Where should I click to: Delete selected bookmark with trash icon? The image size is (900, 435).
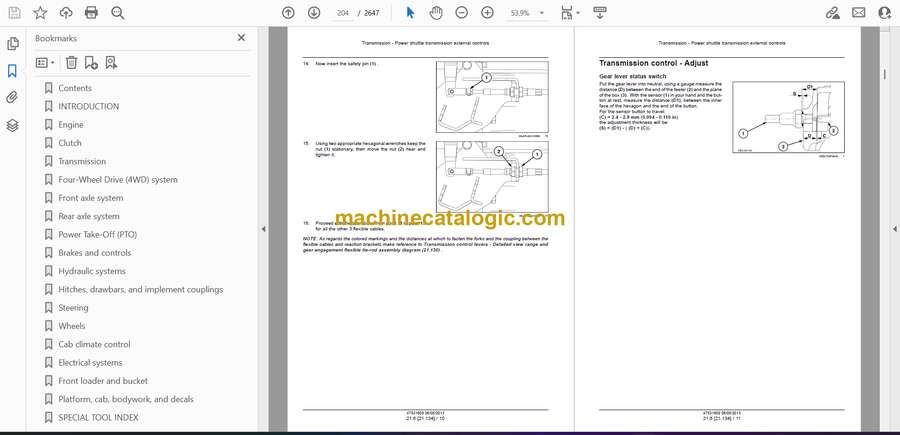[71, 62]
